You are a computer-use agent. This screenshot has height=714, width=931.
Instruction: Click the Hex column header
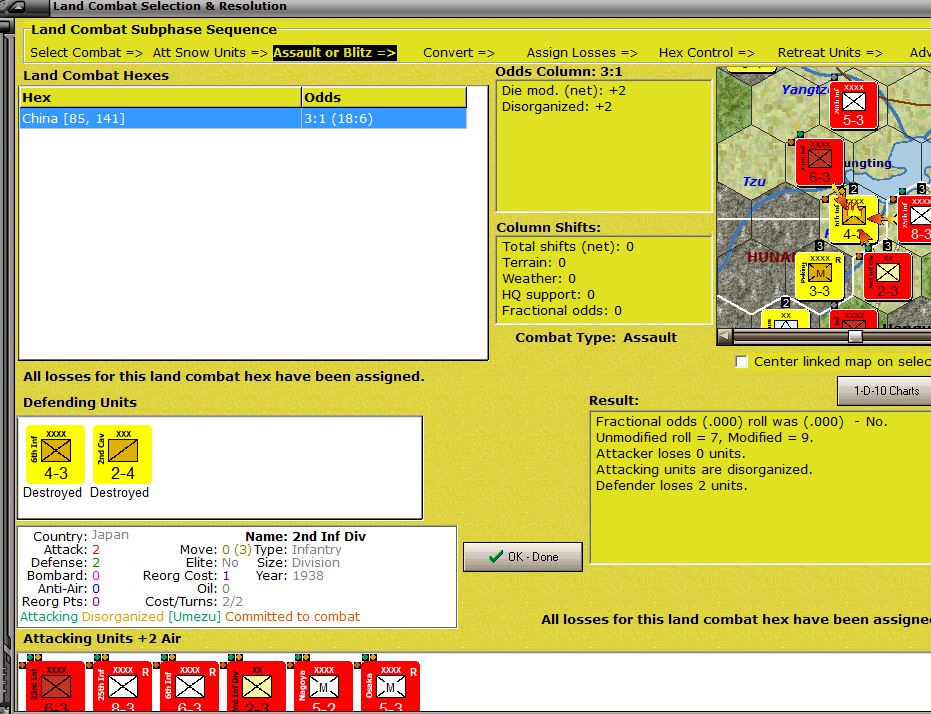click(x=160, y=97)
